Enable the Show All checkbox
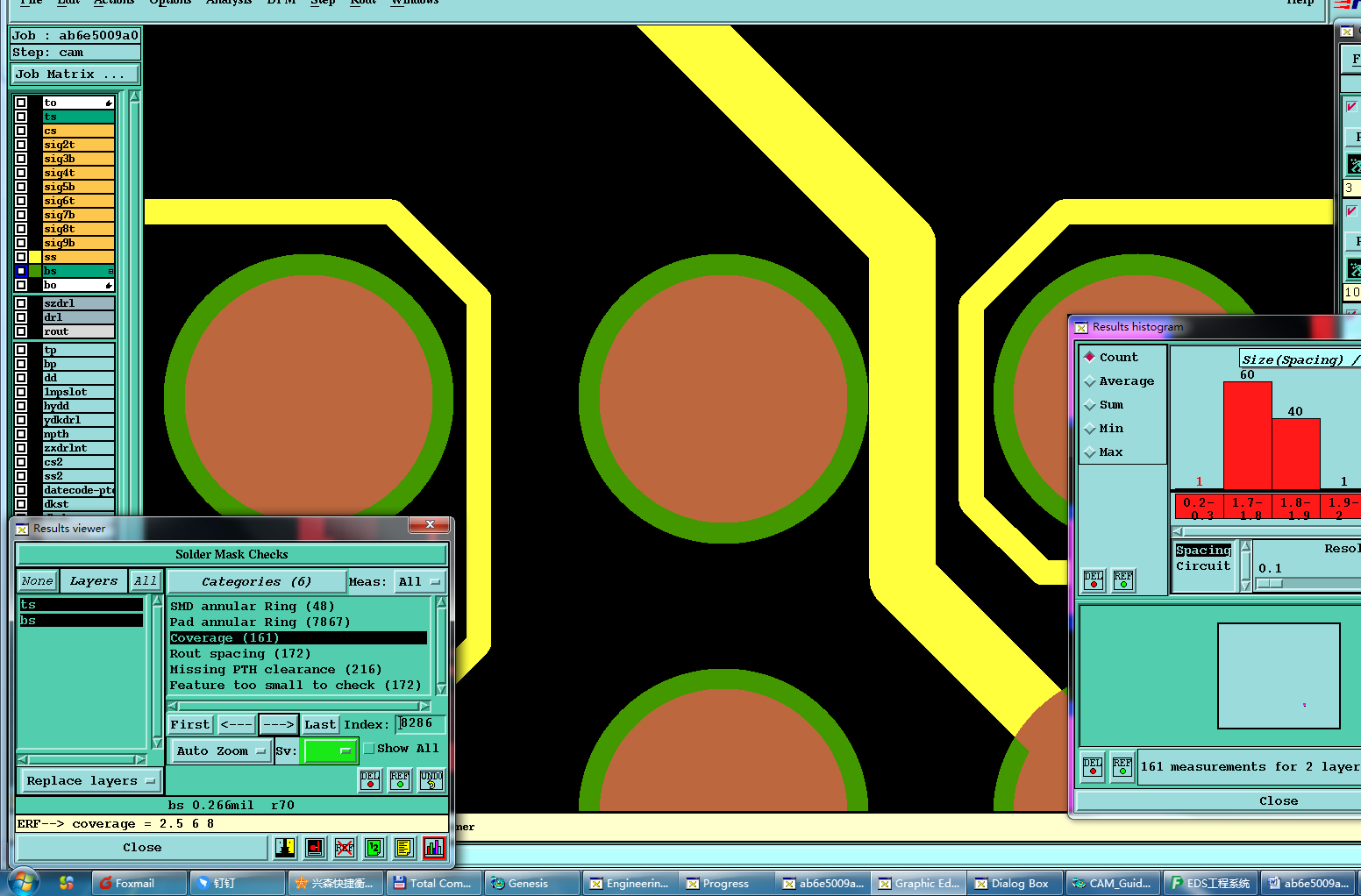The width and height of the screenshot is (1361, 896). [x=369, y=748]
